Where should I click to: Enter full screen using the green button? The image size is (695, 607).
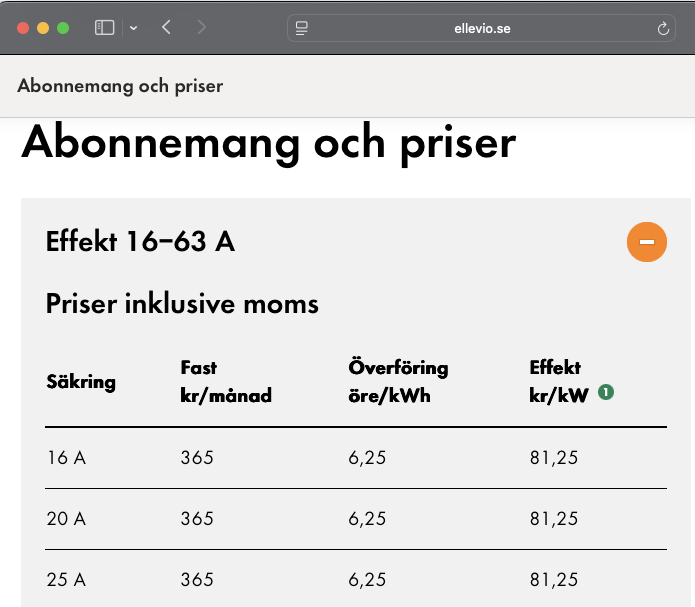[x=63, y=28]
